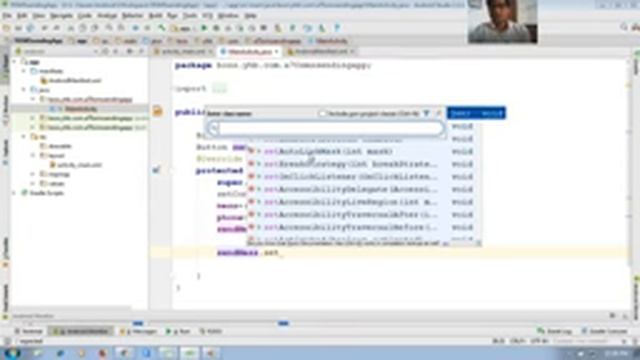Click the navigate Forward arrow icon
The image size is (640, 360).
[x=147, y=28]
